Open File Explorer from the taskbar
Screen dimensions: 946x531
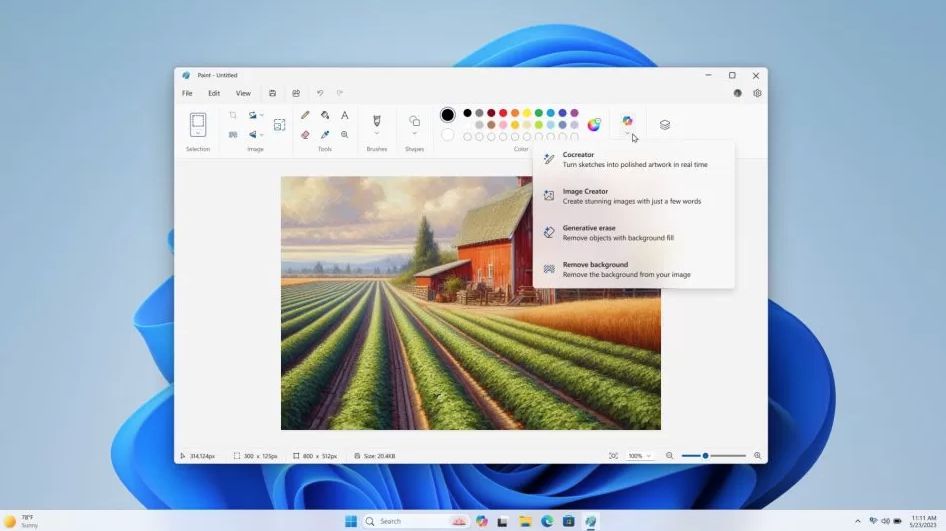[525, 521]
